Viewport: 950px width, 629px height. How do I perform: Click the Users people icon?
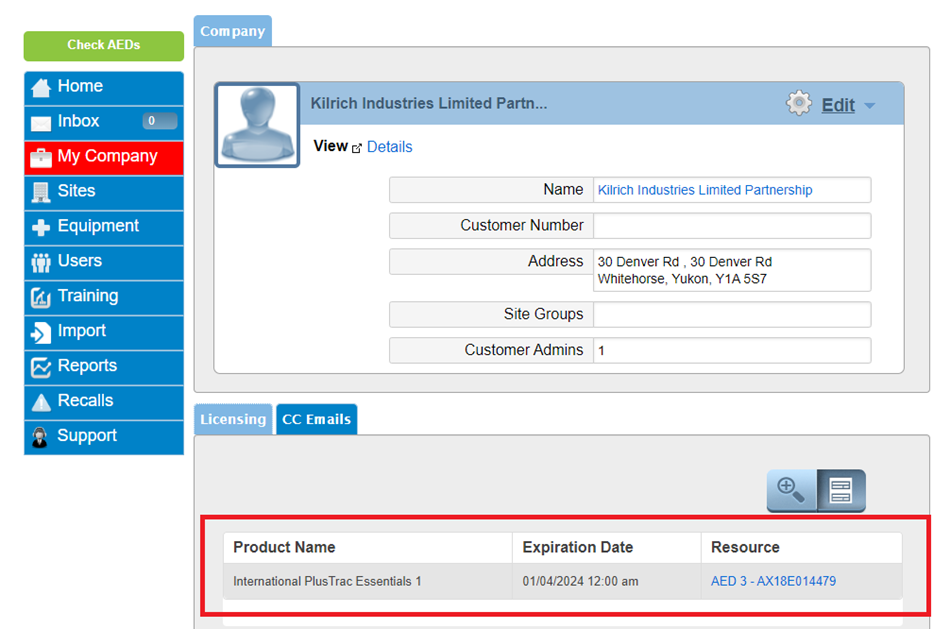pos(41,263)
